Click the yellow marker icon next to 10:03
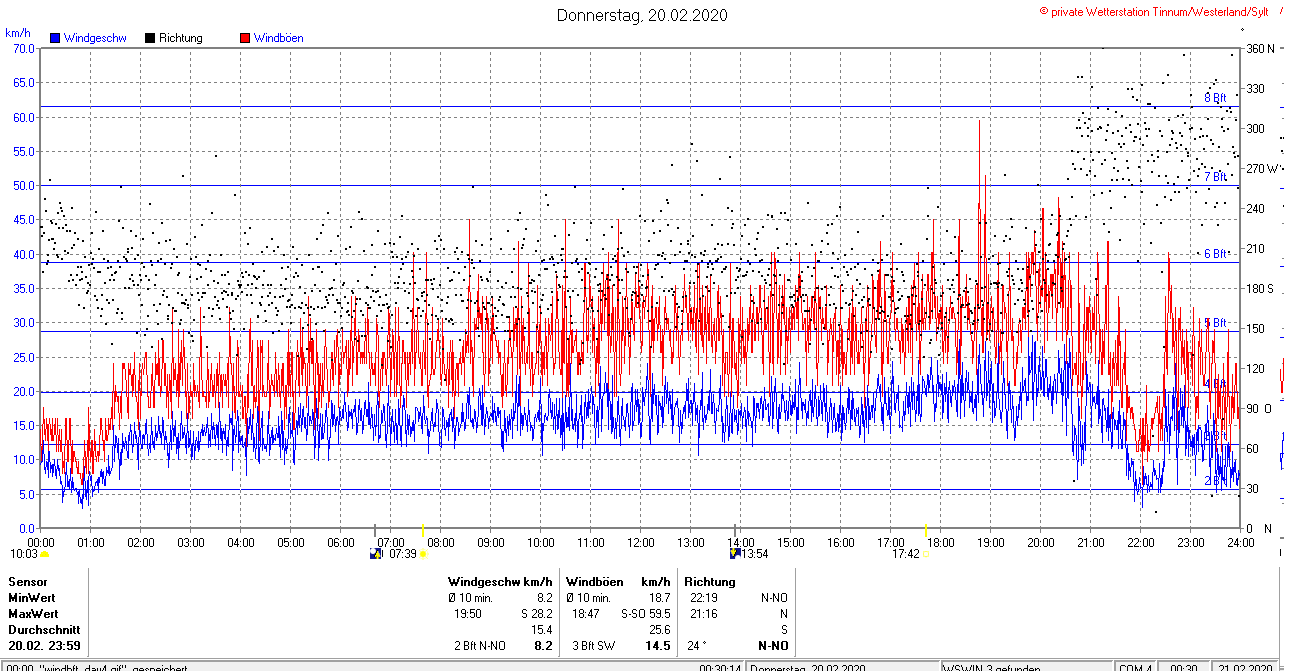The width and height of the screenshot is (1310, 671). click(44, 553)
